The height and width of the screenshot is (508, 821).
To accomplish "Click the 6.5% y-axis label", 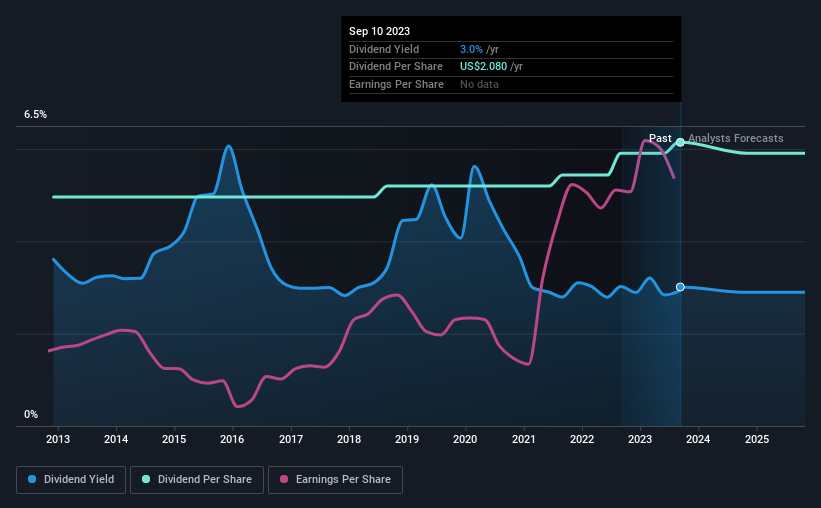I will pos(36,114).
